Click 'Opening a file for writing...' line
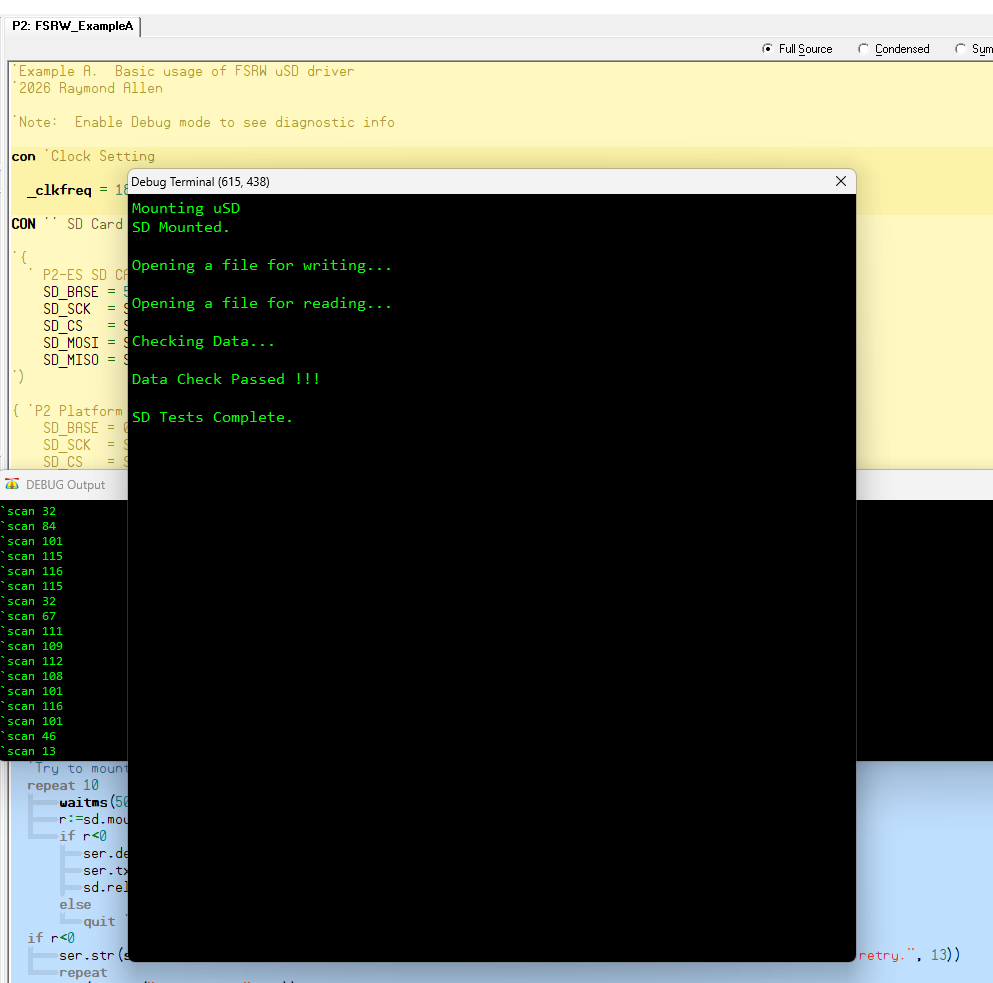This screenshot has width=993, height=983. pyautogui.click(x=262, y=265)
